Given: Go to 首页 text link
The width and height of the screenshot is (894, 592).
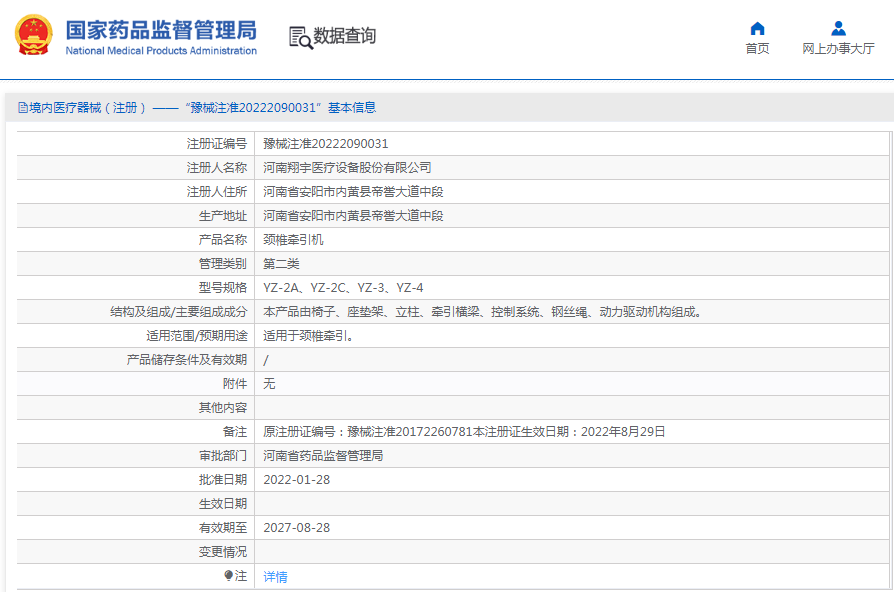Looking at the screenshot, I should click(757, 49).
